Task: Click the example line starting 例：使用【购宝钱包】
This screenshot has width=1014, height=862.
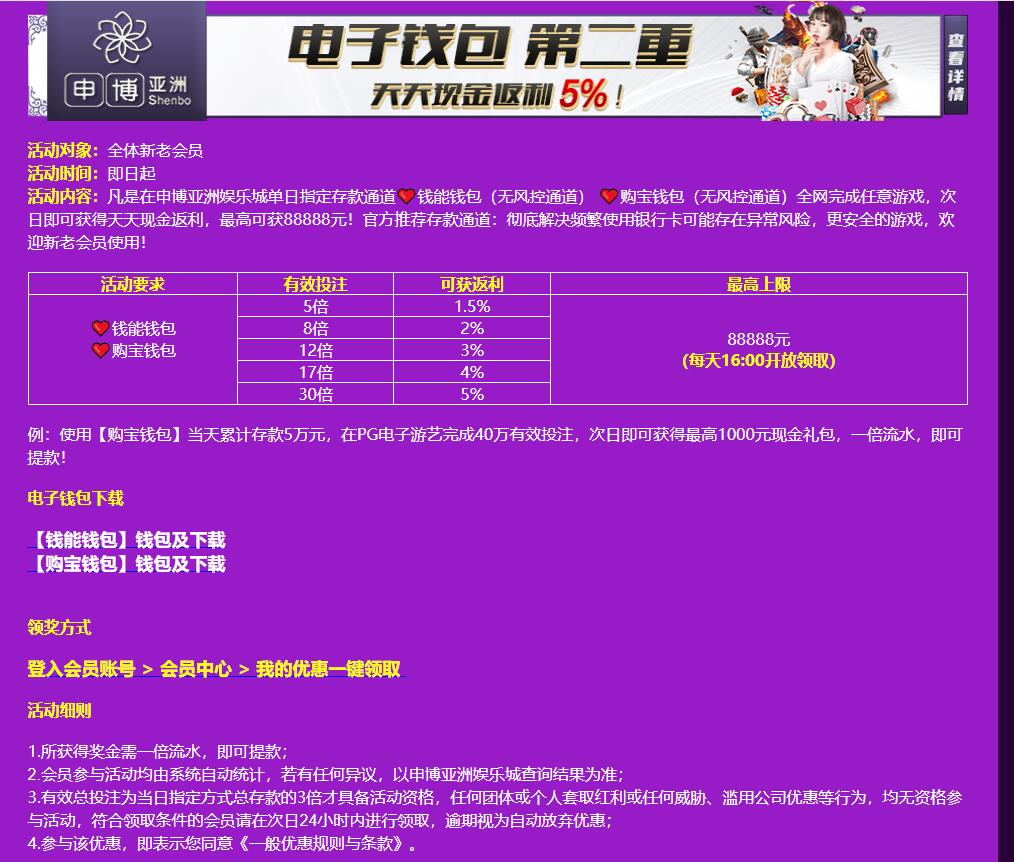Action: click(x=495, y=446)
